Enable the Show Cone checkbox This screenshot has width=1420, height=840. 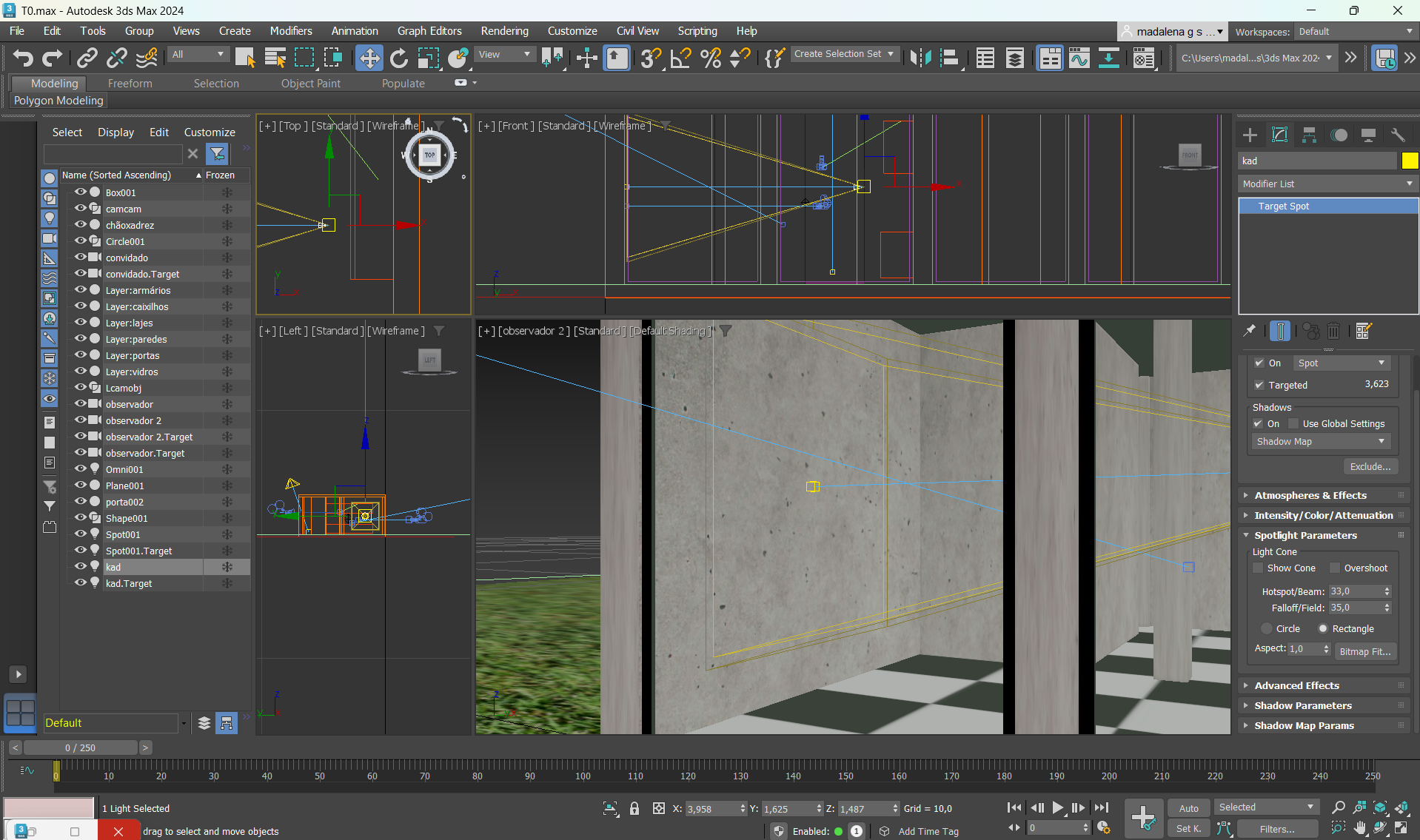click(1258, 568)
